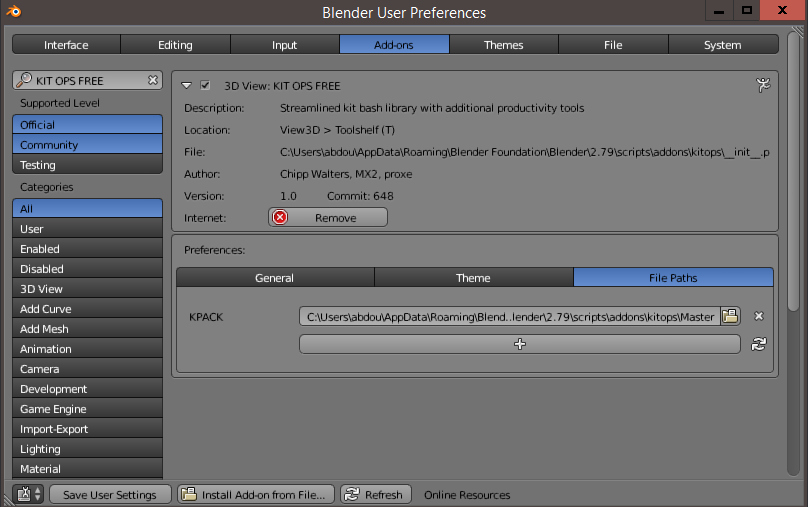808x507 pixels.
Task: Select the Animation category
Action: tap(87, 349)
